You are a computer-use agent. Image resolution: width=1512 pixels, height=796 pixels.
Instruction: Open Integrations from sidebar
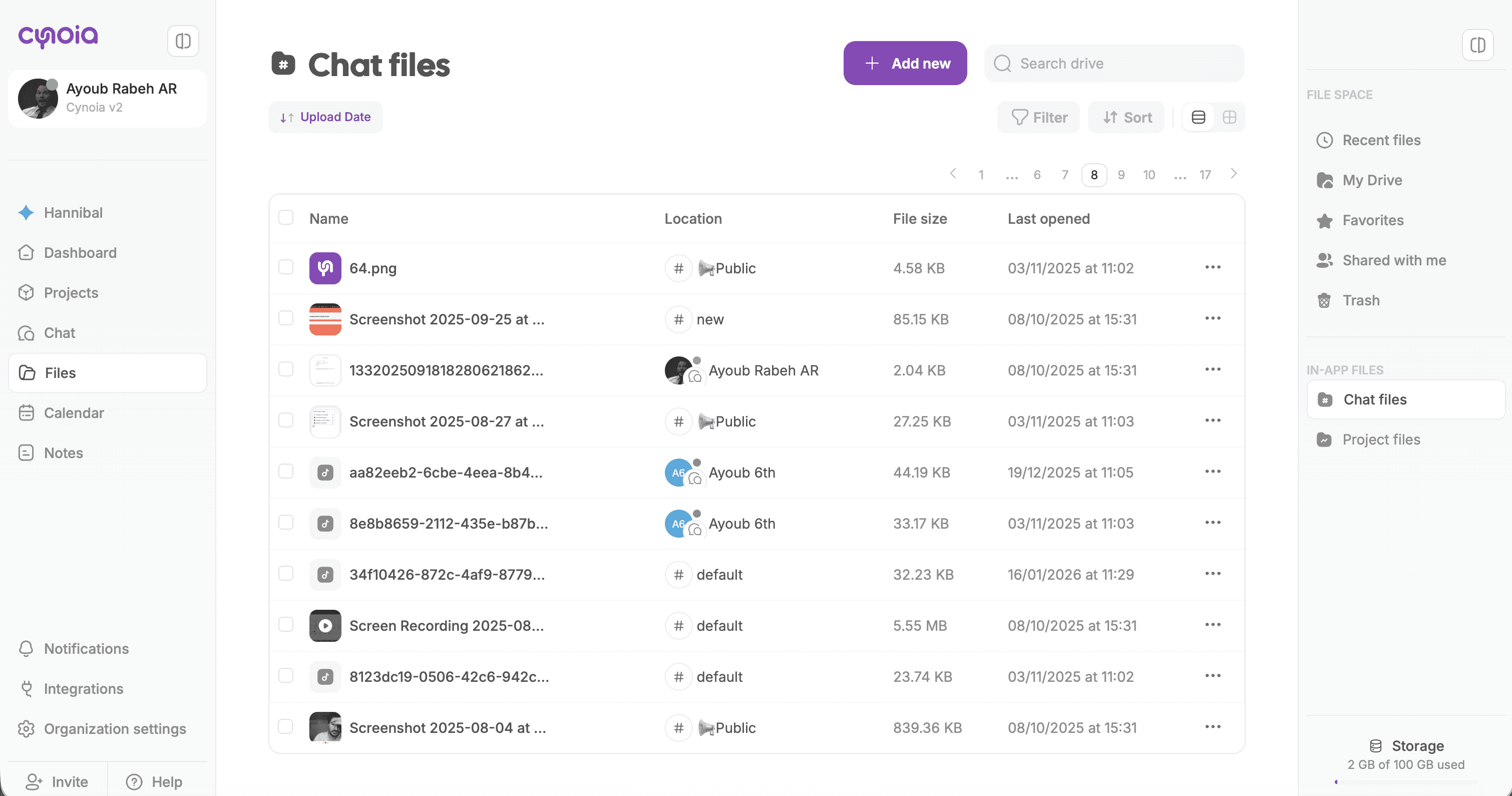tap(83, 688)
